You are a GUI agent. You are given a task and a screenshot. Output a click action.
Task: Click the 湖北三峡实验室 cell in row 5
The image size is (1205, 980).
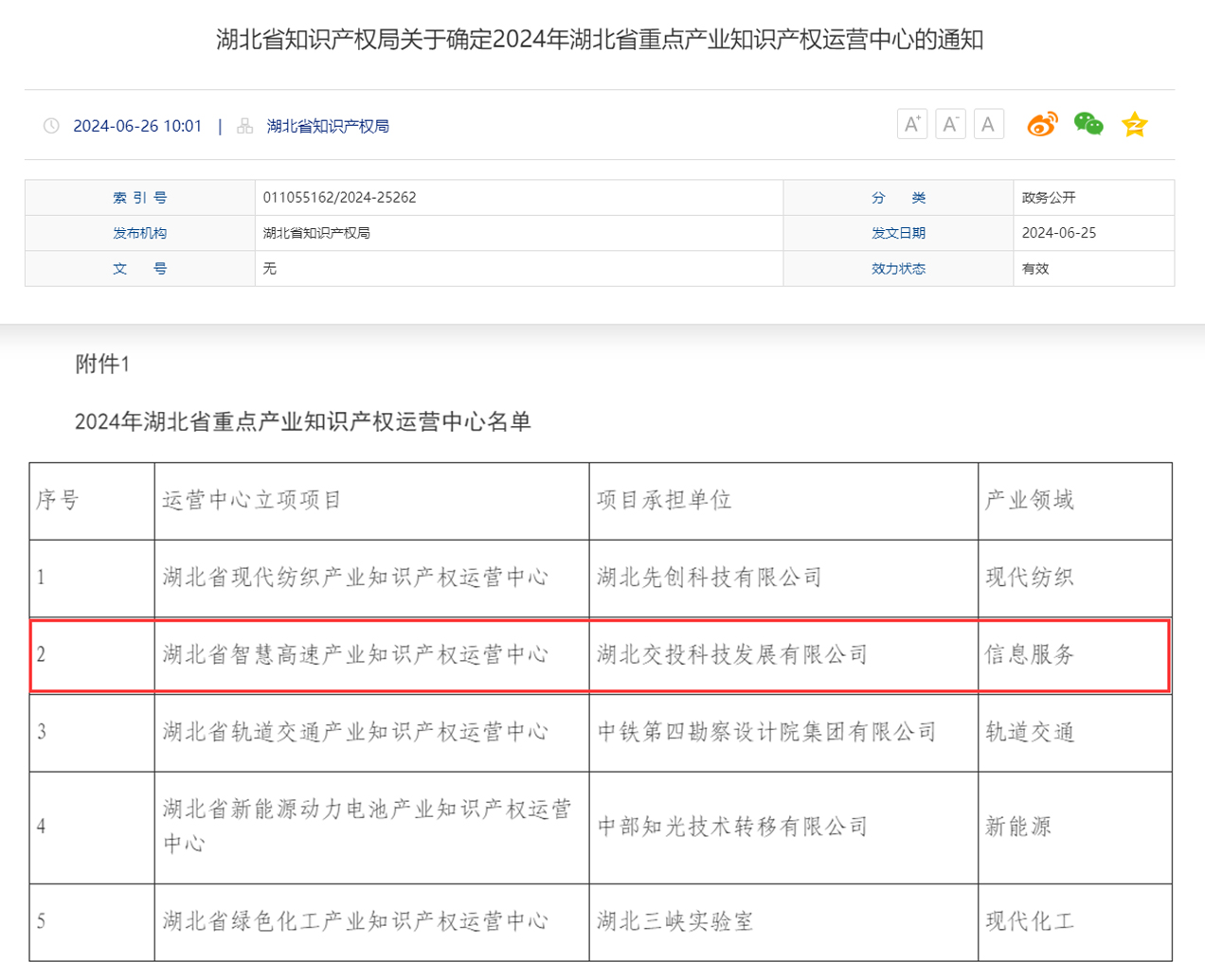tap(674, 921)
